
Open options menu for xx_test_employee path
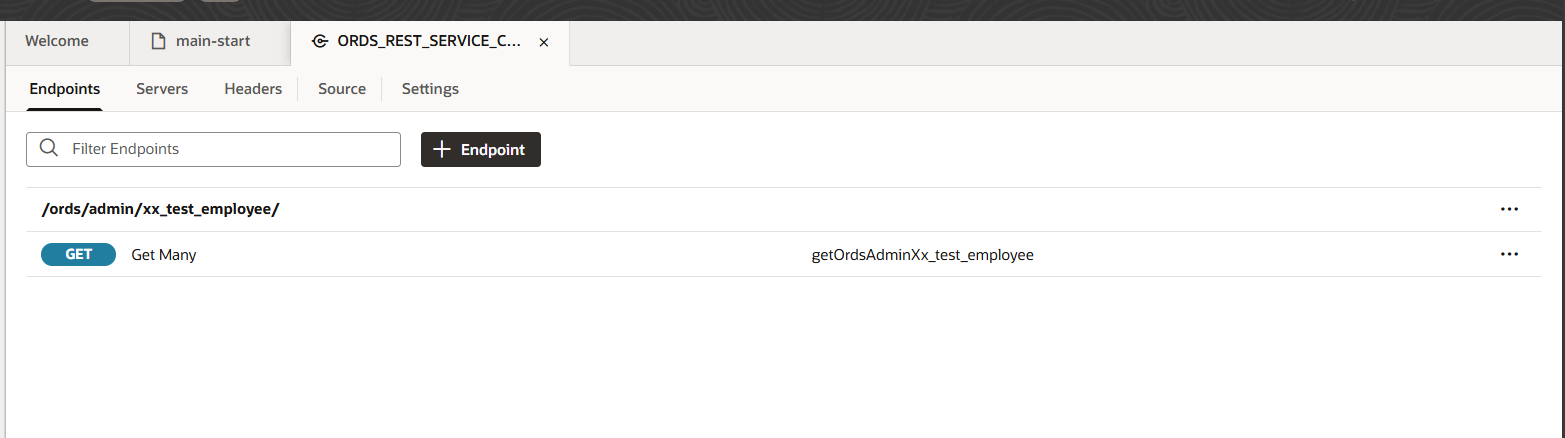pyautogui.click(x=1509, y=210)
